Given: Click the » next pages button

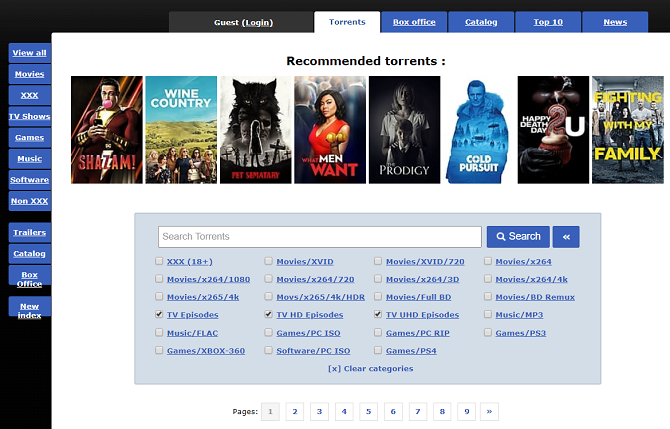Looking at the screenshot, I should (x=489, y=412).
